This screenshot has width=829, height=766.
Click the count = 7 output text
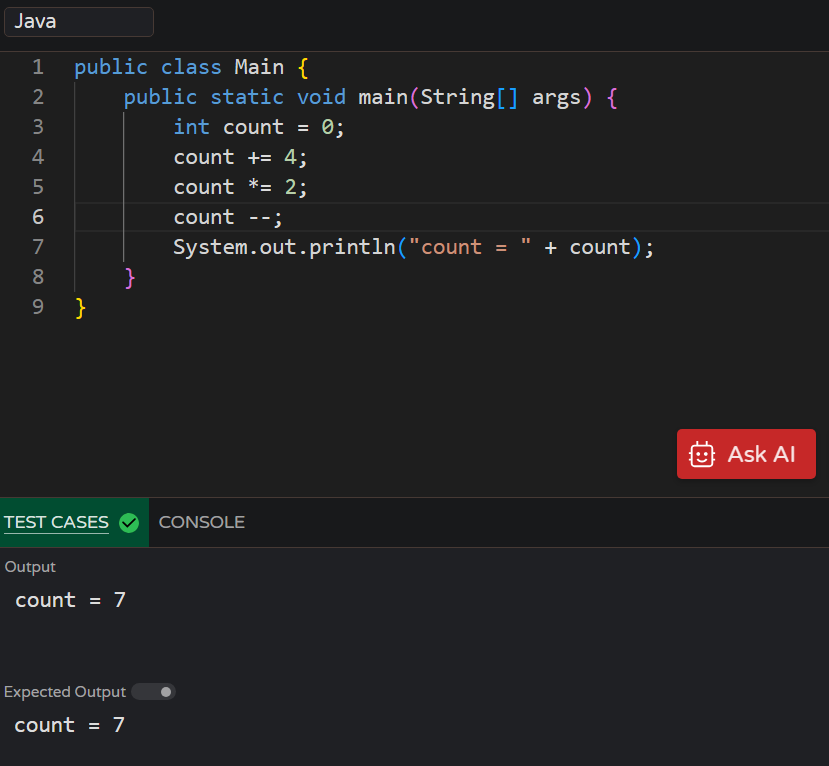tap(69, 599)
